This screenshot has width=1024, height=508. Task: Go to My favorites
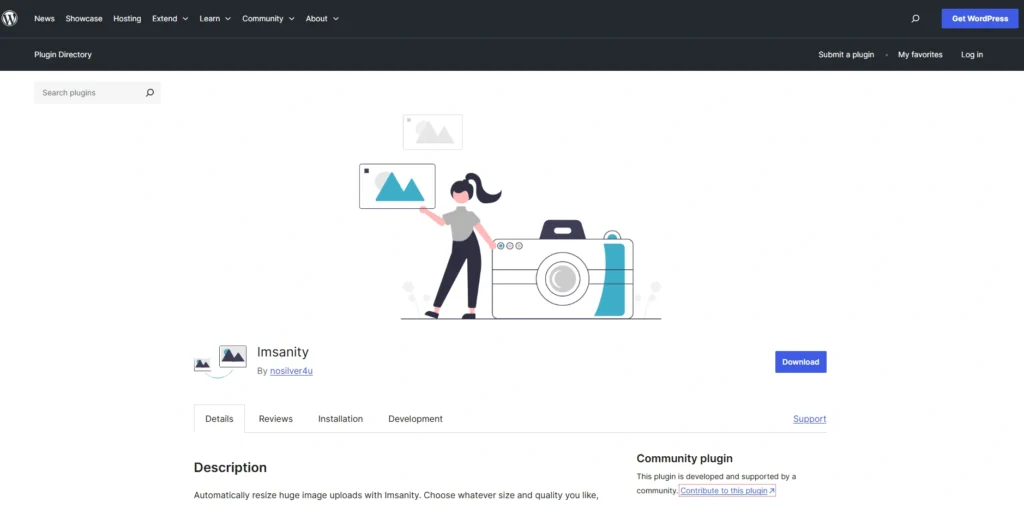[920, 55]
